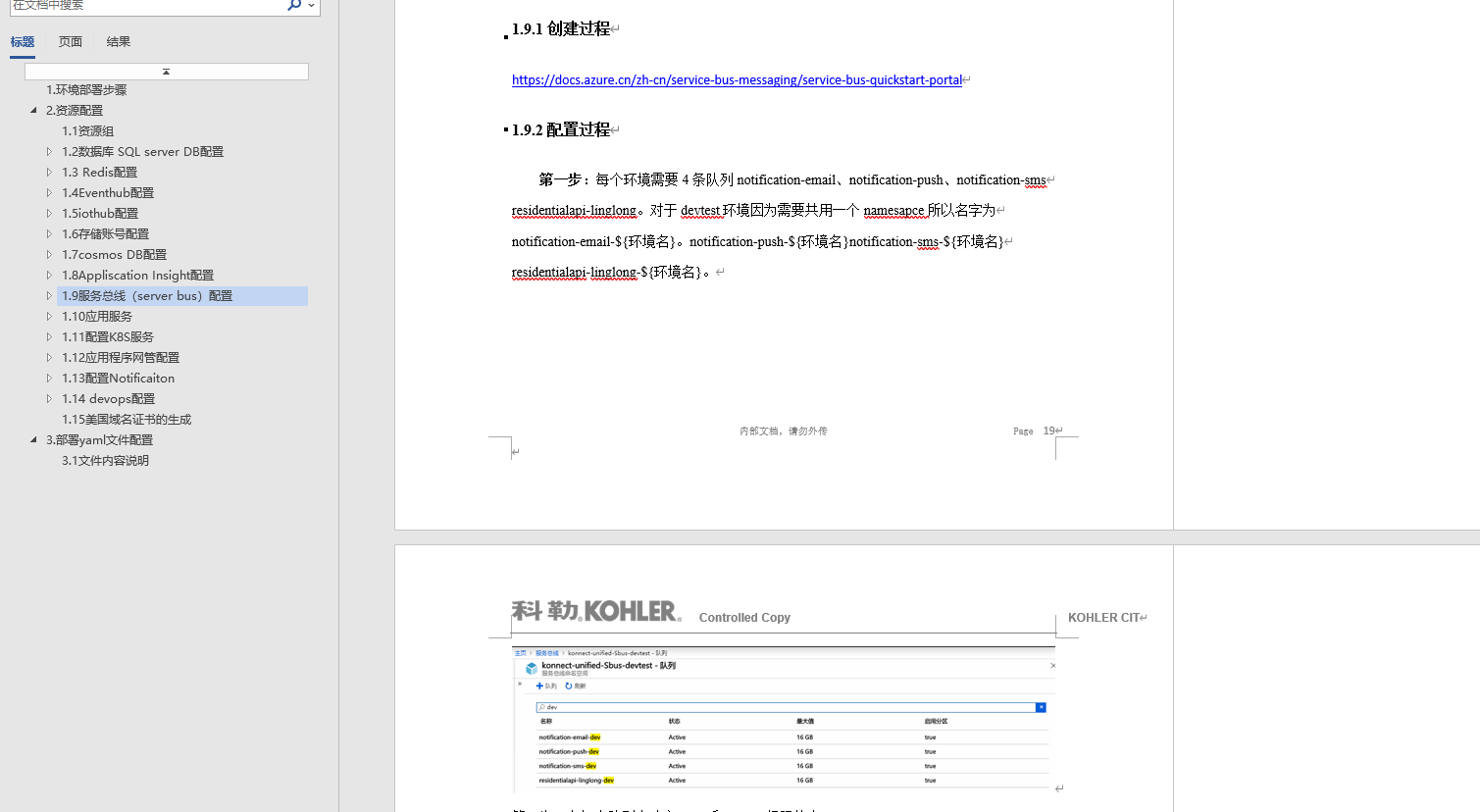Select heading 1.6存储账号配置
This screenshot has height=812, width=1480.
pyautogui.click(x=106, y=234)
